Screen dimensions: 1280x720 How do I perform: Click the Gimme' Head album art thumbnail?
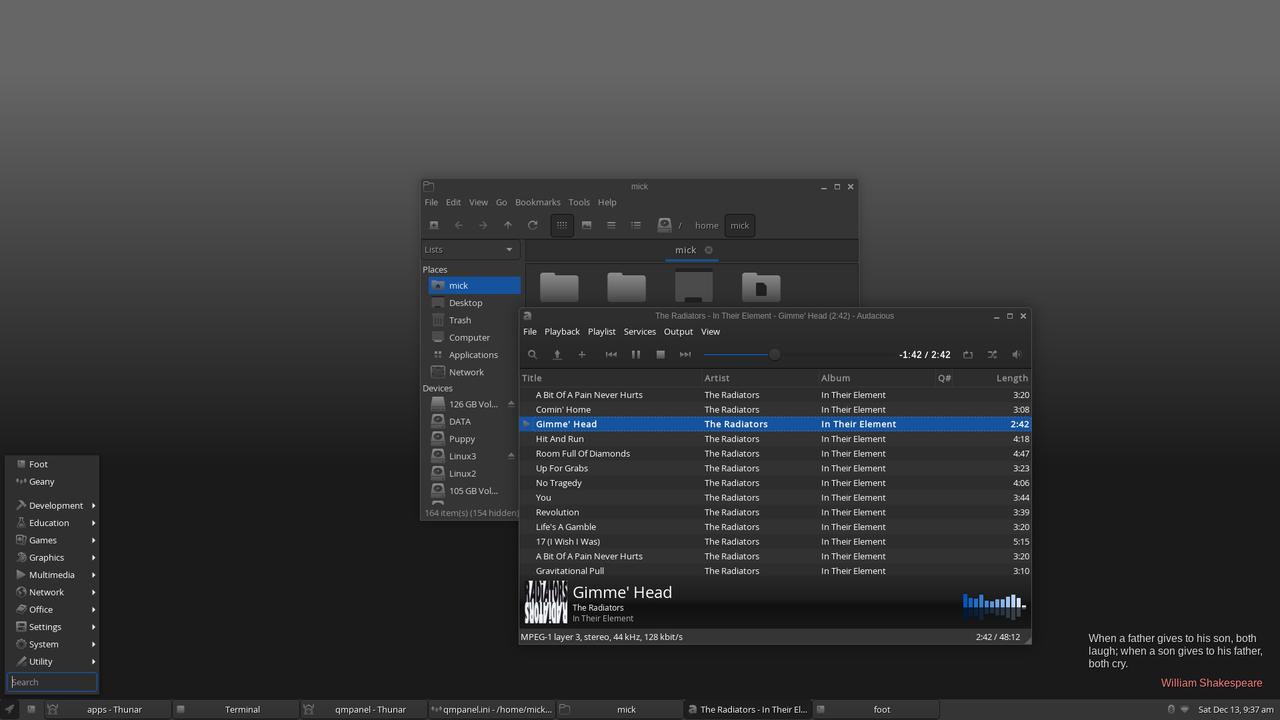(x=546, y=602)
